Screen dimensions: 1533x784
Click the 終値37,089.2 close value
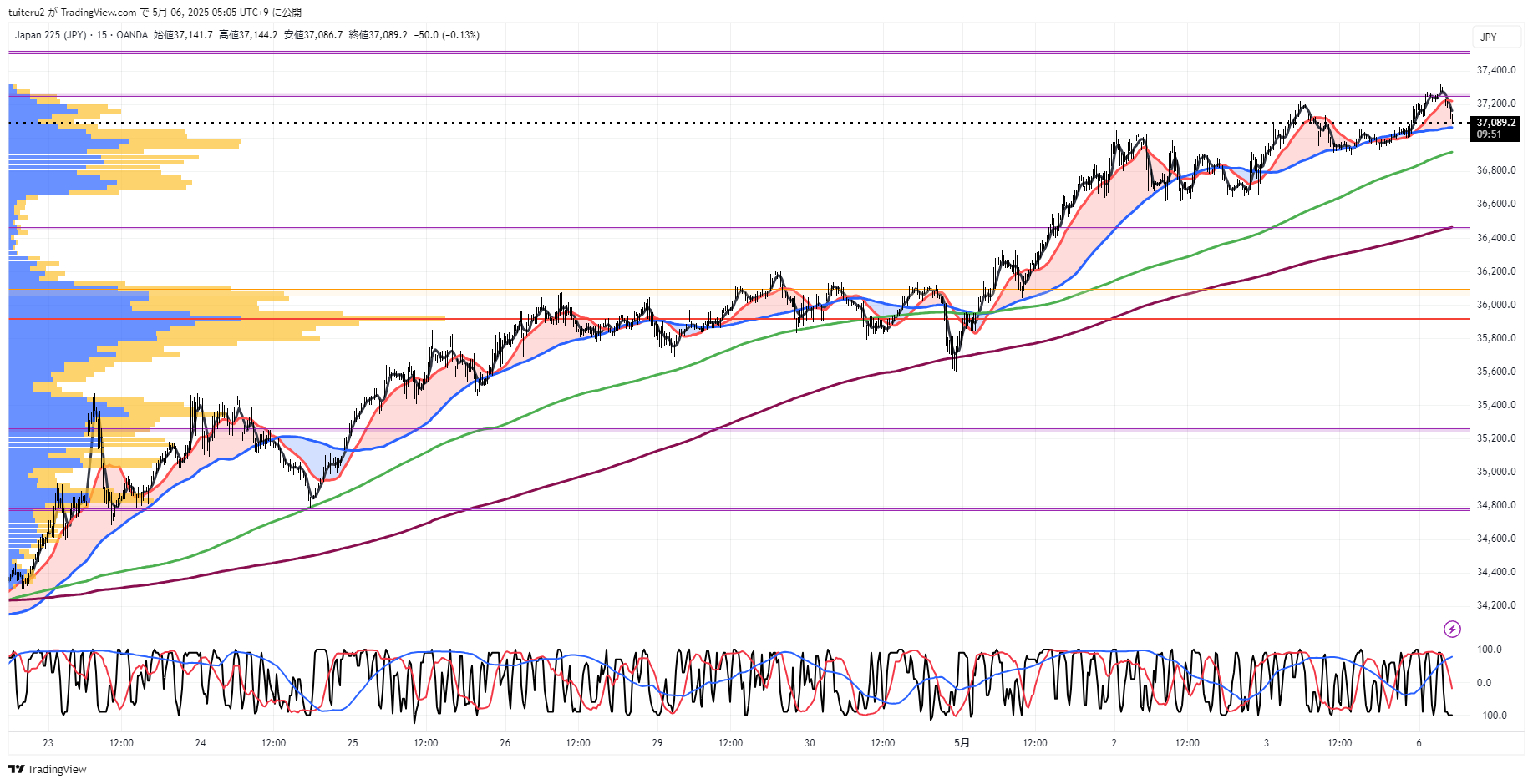[x=378, y=35]
